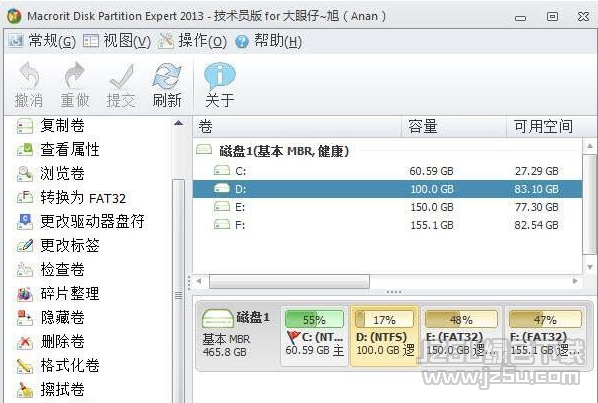Open the 视图(V) menu
Viewport: 598px width, 403px height.
pos(117,41)
